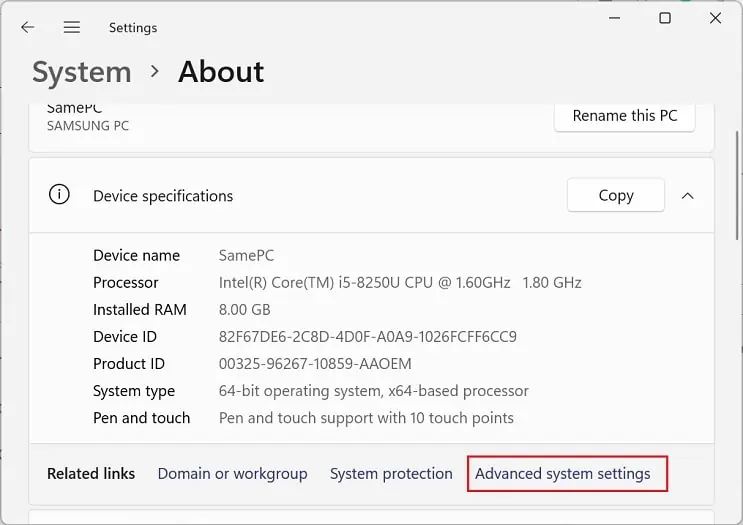Click the About page heading
The height and width of the screenshot is (525, 743).
221,72
